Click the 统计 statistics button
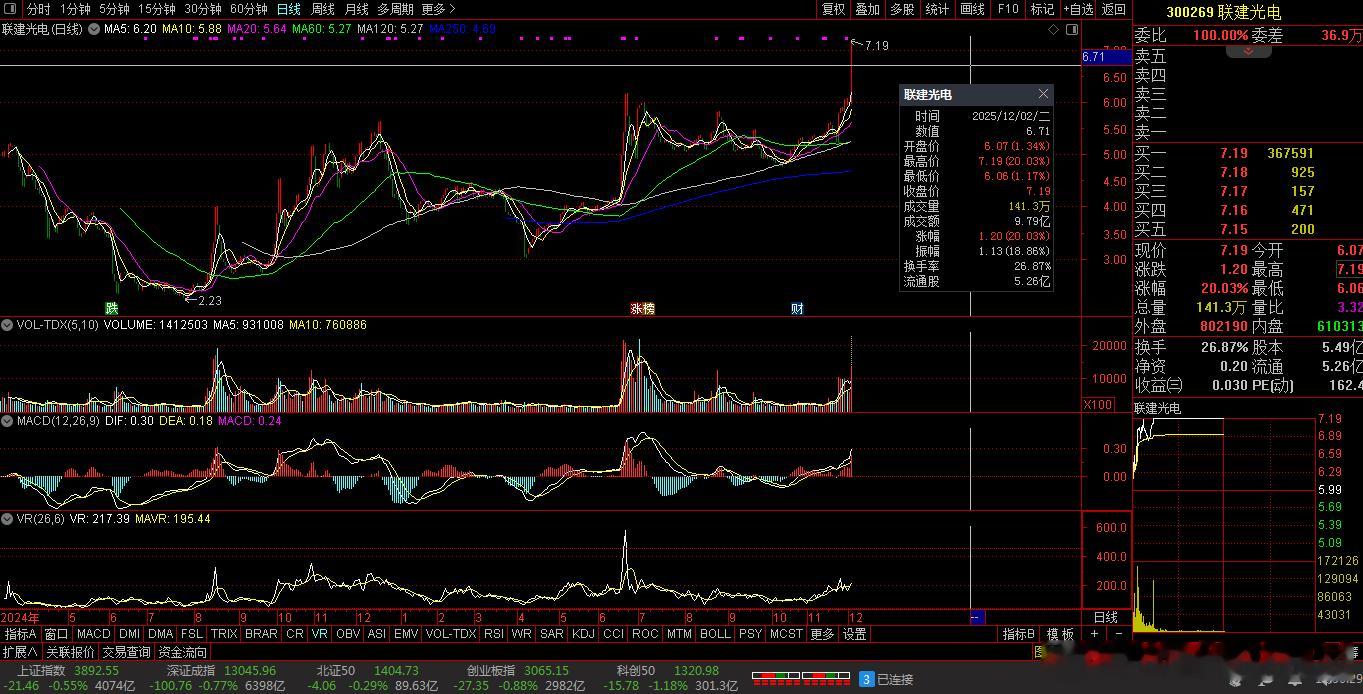This screenshot has height=694, width=1363. click(937, 9)
